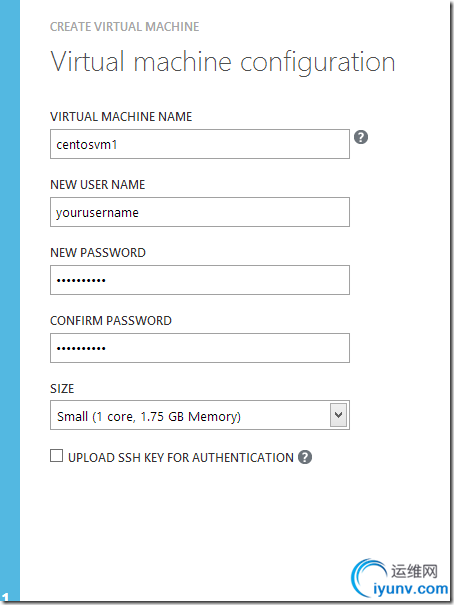Select the New Password input box
This screenshot has width=454, height=605.
coord(200,280)
